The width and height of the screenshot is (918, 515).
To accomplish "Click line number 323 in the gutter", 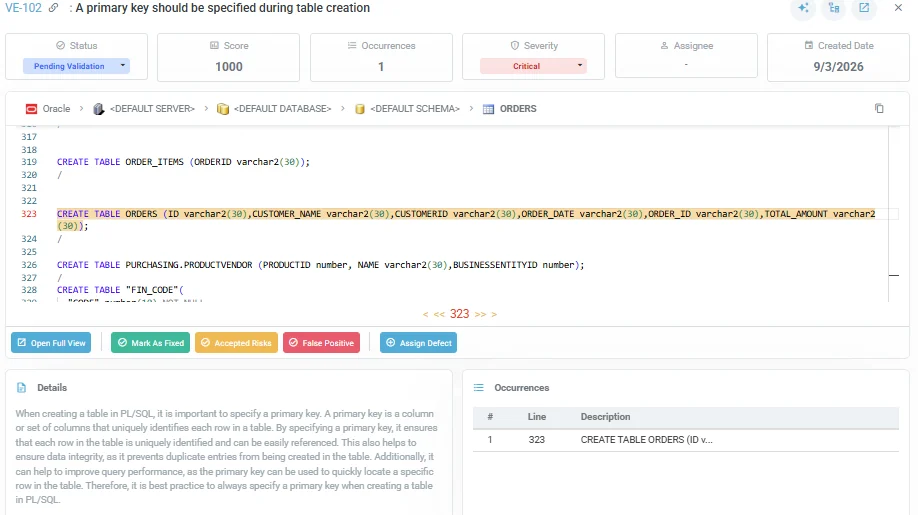I will (29, 214).
